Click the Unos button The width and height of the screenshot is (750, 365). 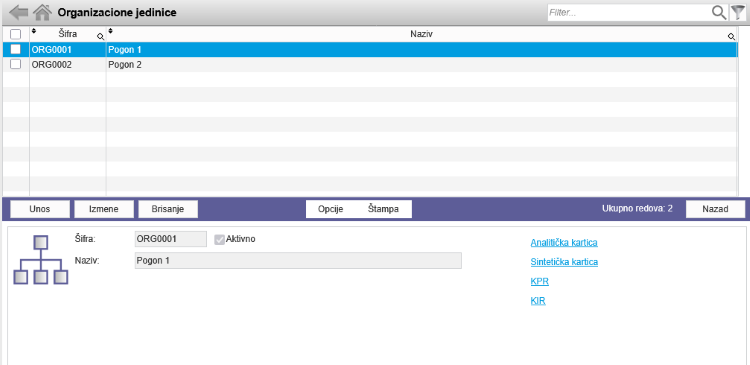pyautogui.click(x=40, y=209)
